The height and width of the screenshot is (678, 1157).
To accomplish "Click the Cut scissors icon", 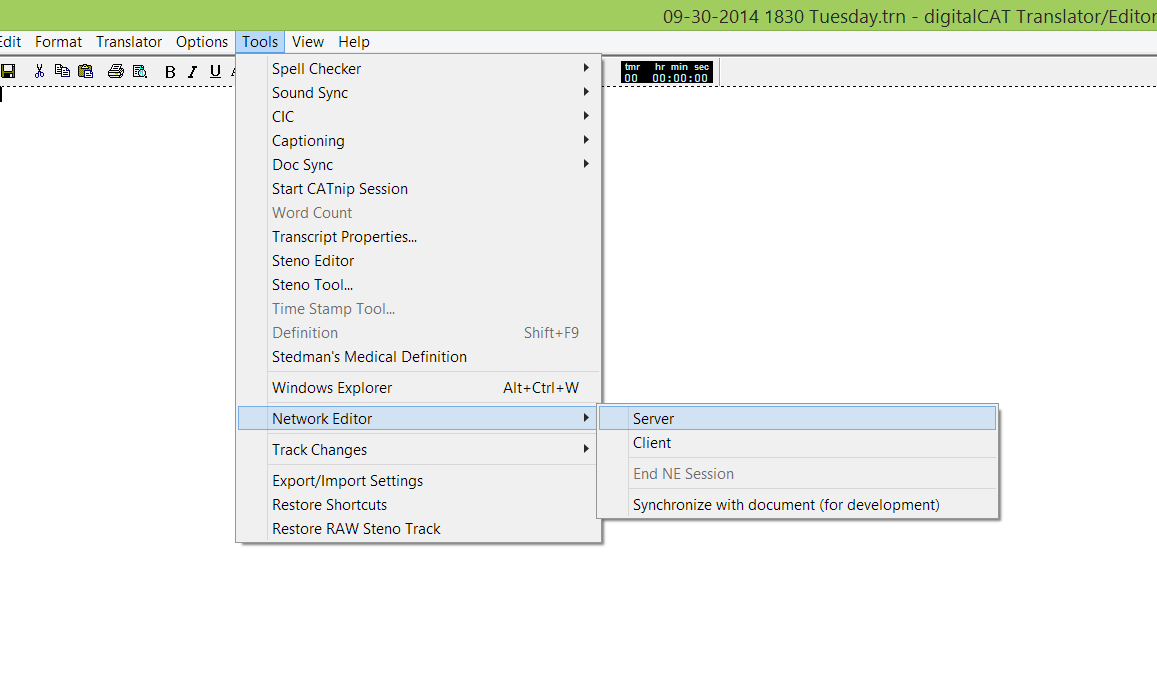I will (40, 71).
